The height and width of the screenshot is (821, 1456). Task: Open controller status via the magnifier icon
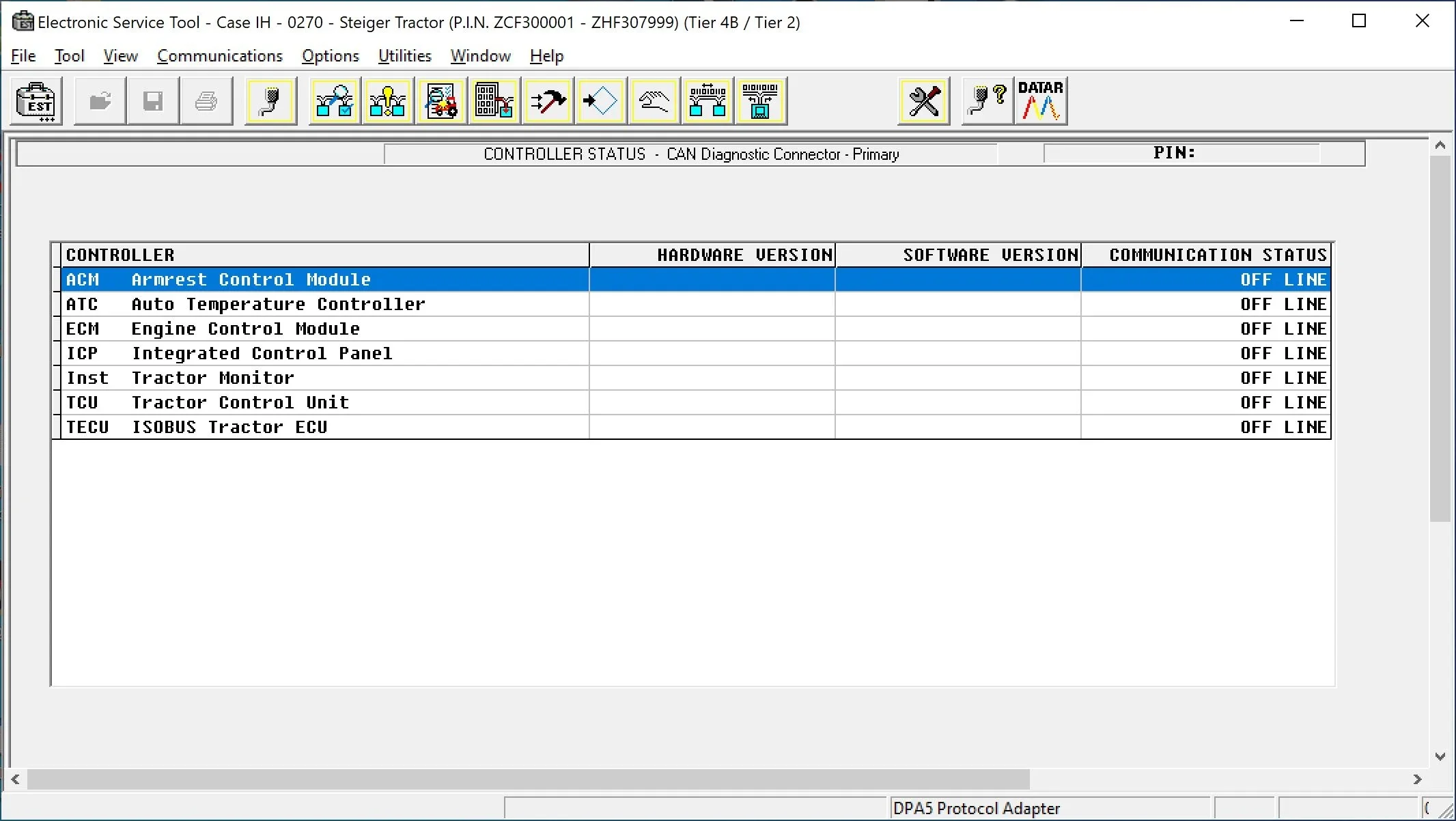pyautogui.click(x=333, y=101)
